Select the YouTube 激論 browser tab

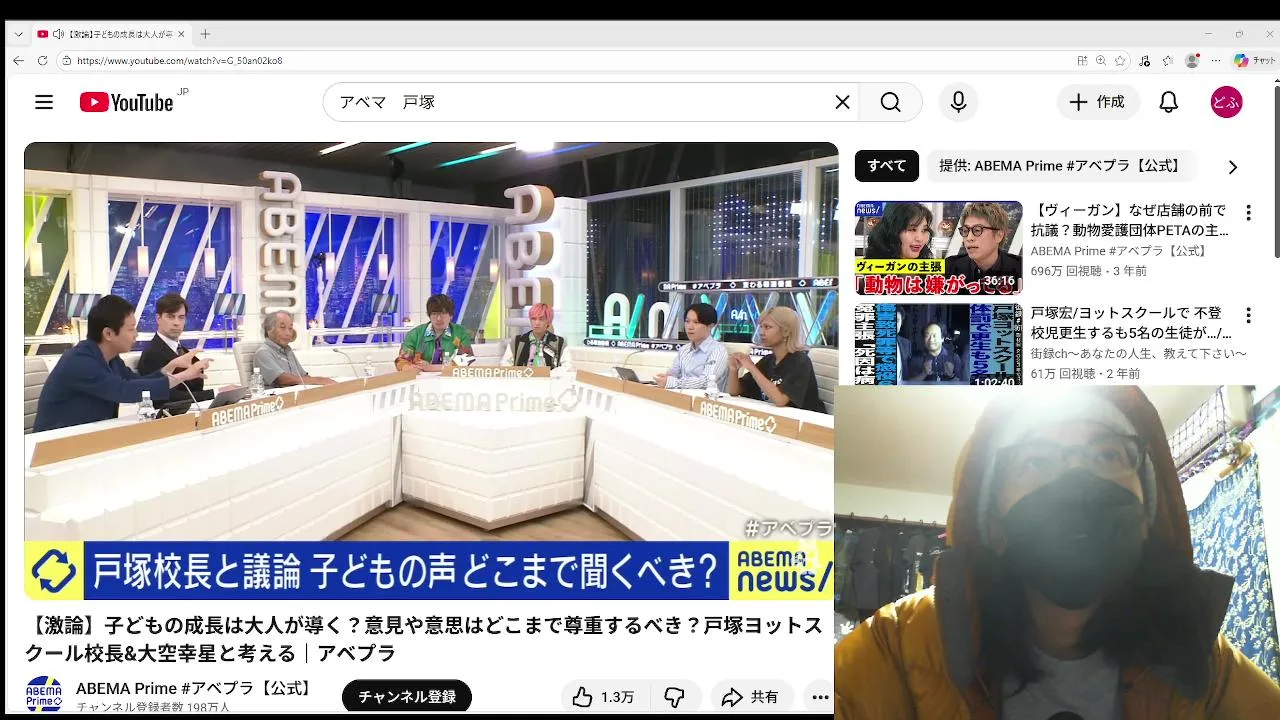pos(110,34)
